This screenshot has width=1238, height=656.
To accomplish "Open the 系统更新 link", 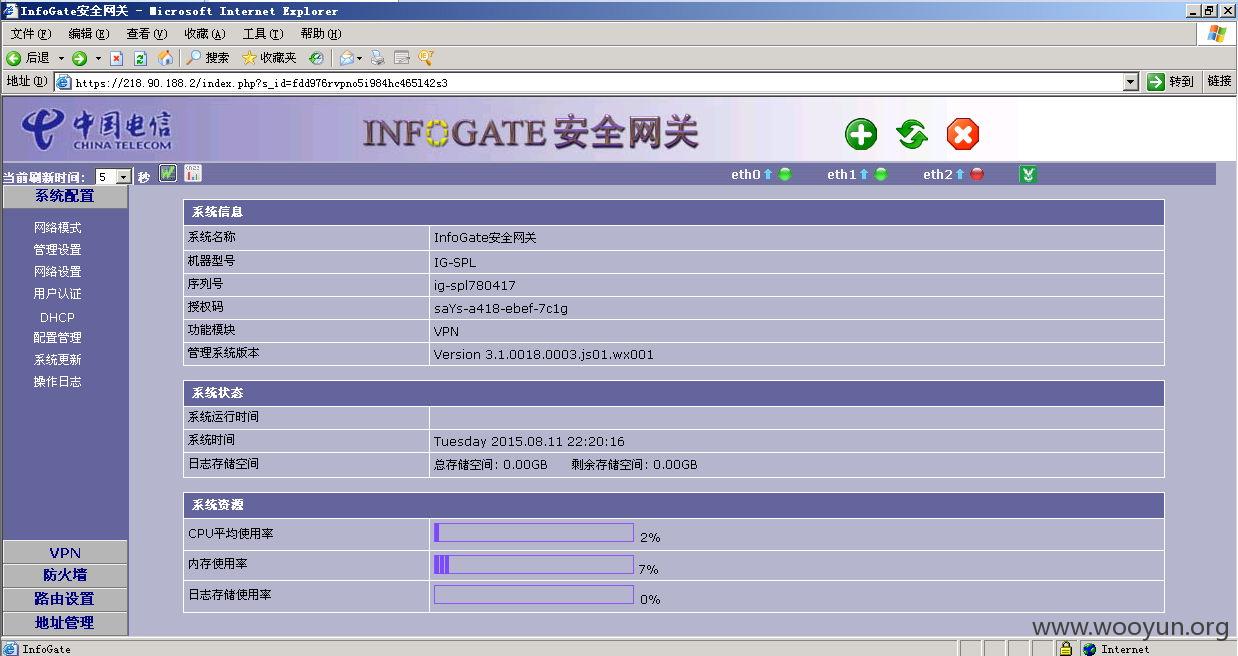I will pos(57,360).
